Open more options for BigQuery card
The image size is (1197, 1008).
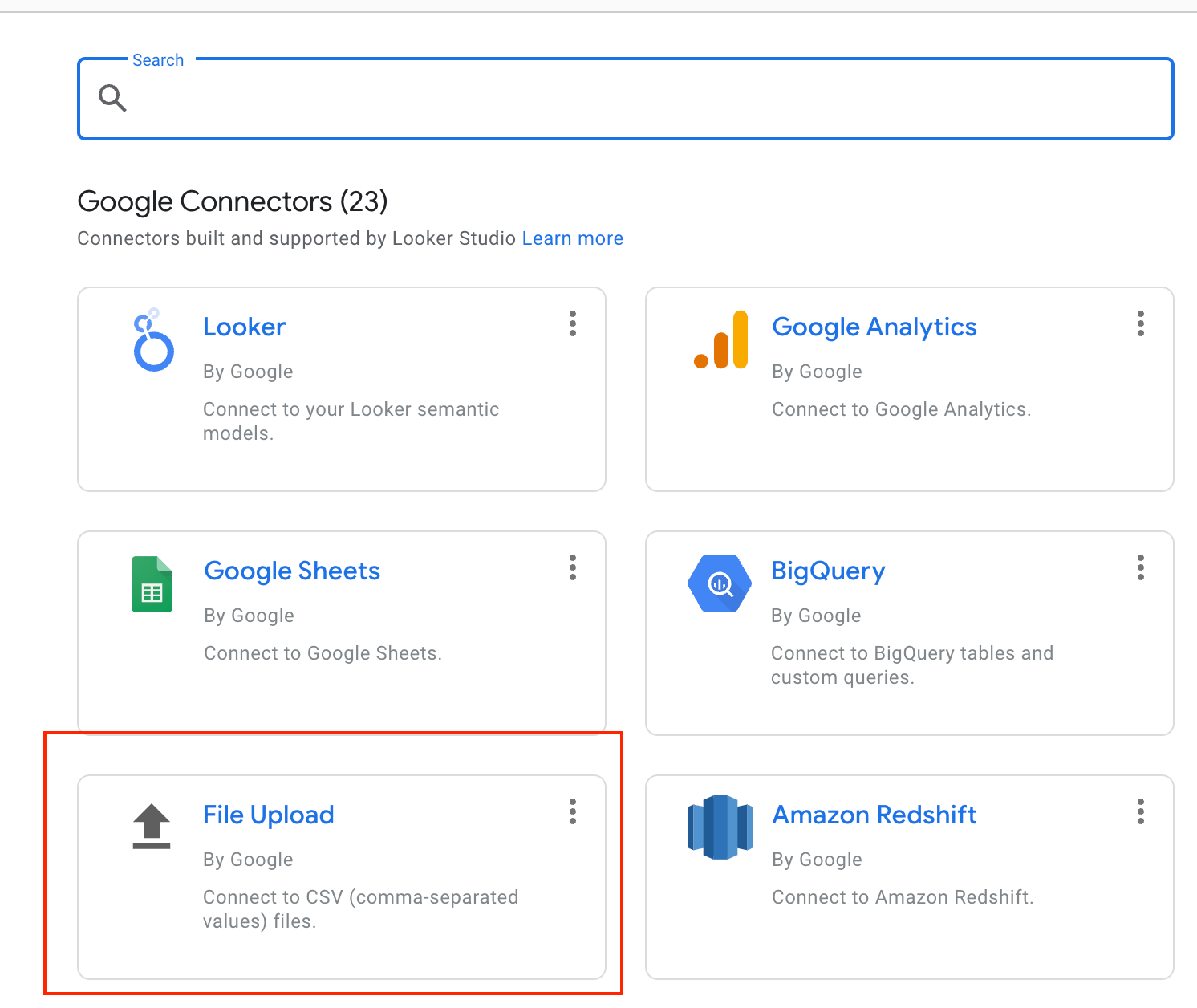(x=1141, y=567)
